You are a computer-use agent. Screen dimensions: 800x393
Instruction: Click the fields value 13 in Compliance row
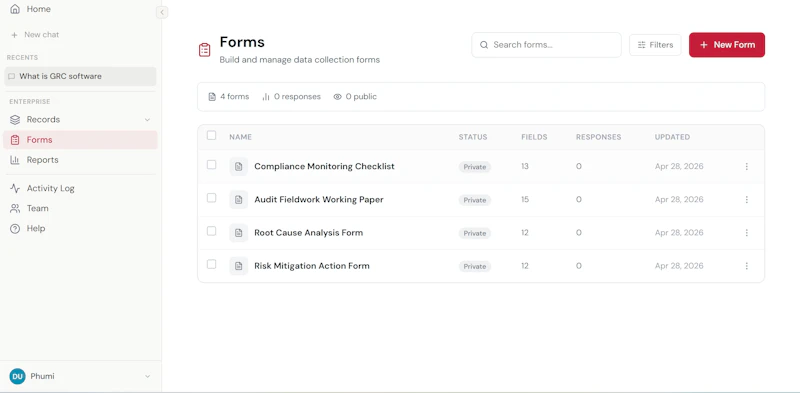click(x=525, y=166)
